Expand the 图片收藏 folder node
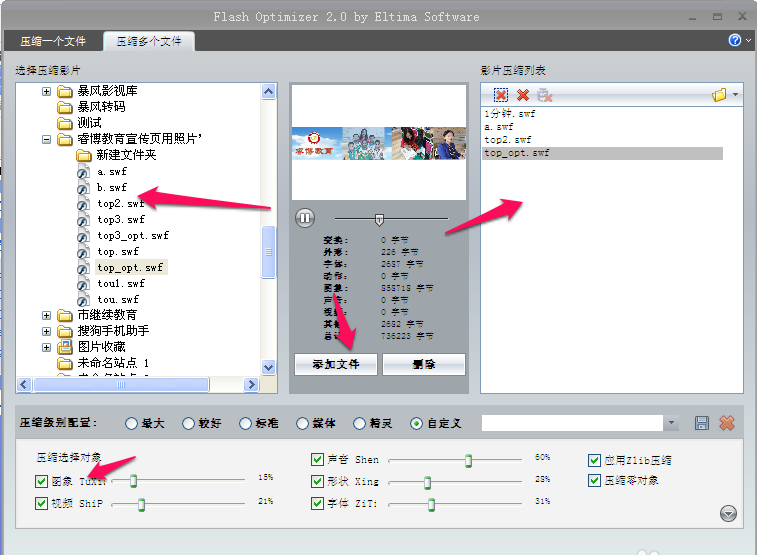This screenshot has height=555, width=757. pos(46,347)
